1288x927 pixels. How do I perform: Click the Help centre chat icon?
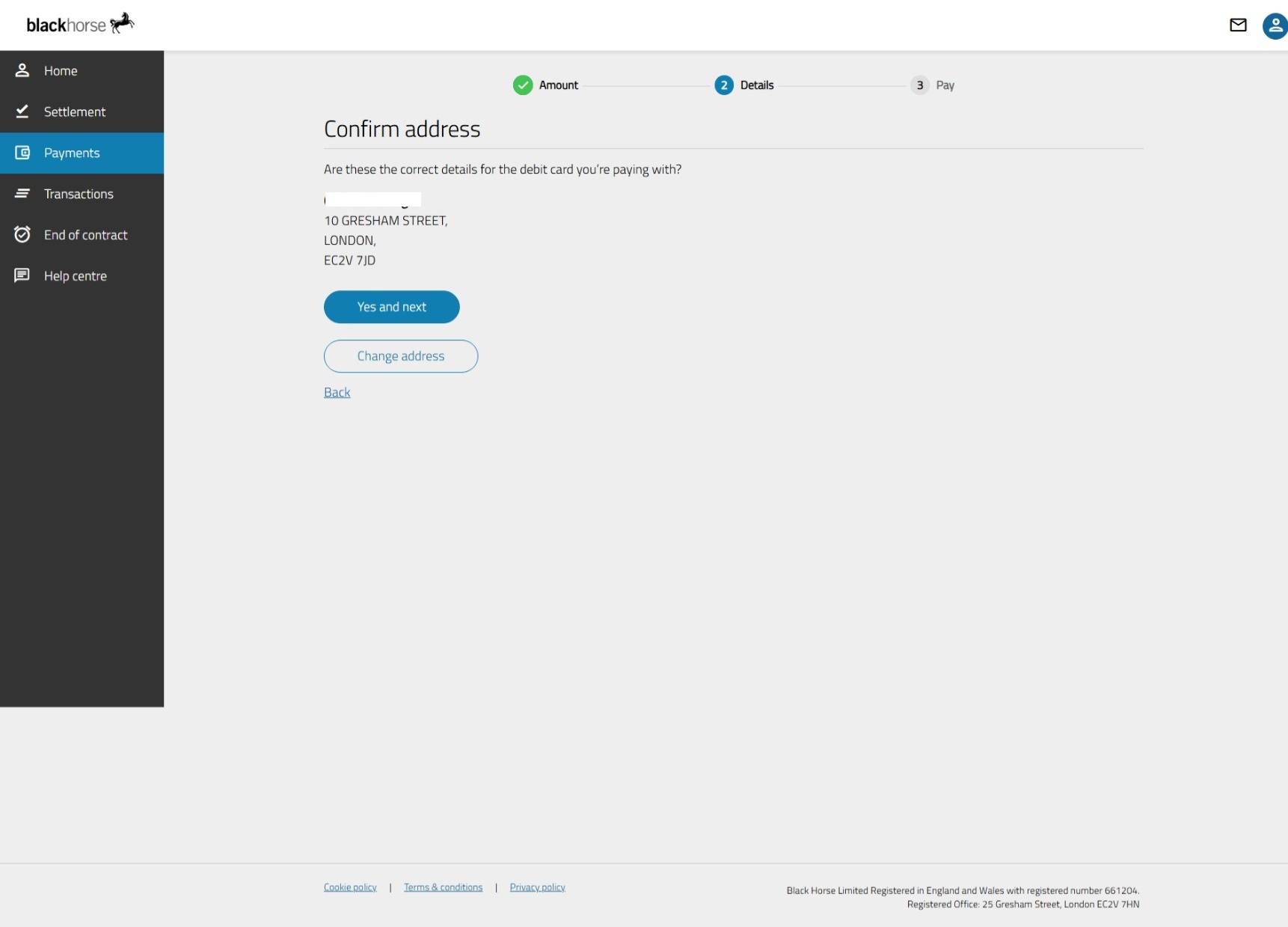(22, 275)
